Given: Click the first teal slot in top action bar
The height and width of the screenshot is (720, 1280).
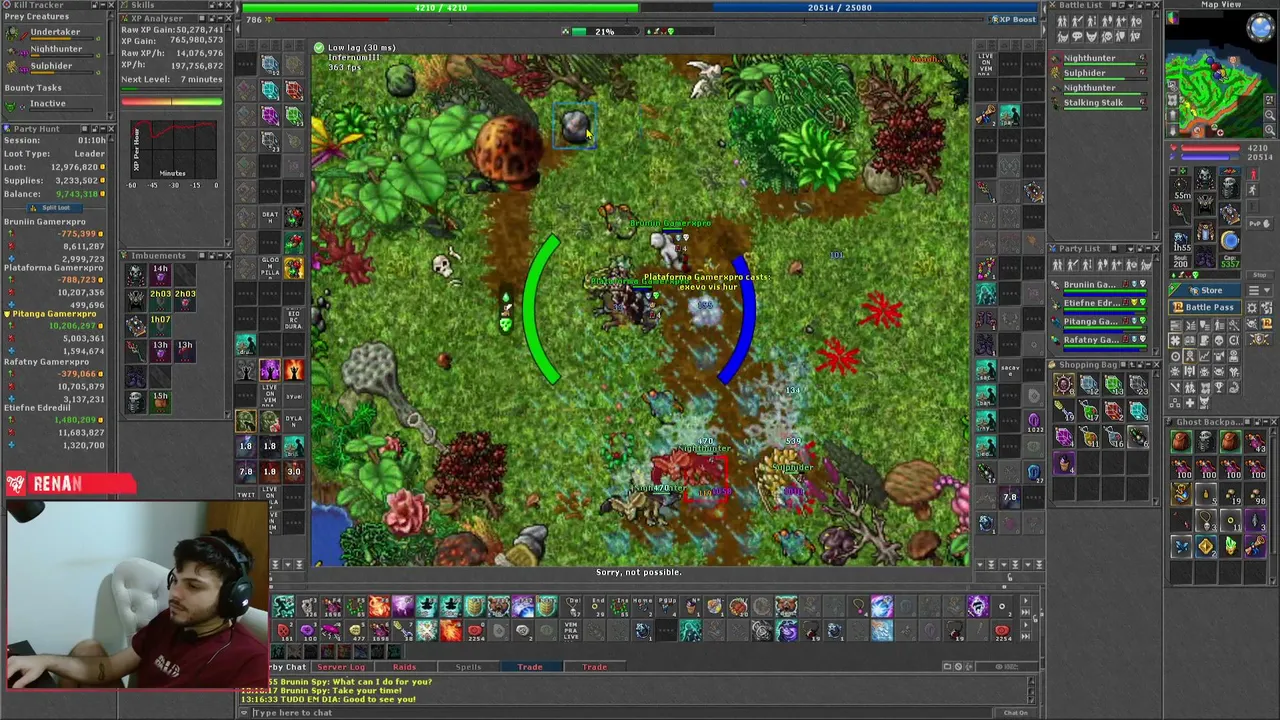Looking at the screenshot, I should click(x=284, y=606).
